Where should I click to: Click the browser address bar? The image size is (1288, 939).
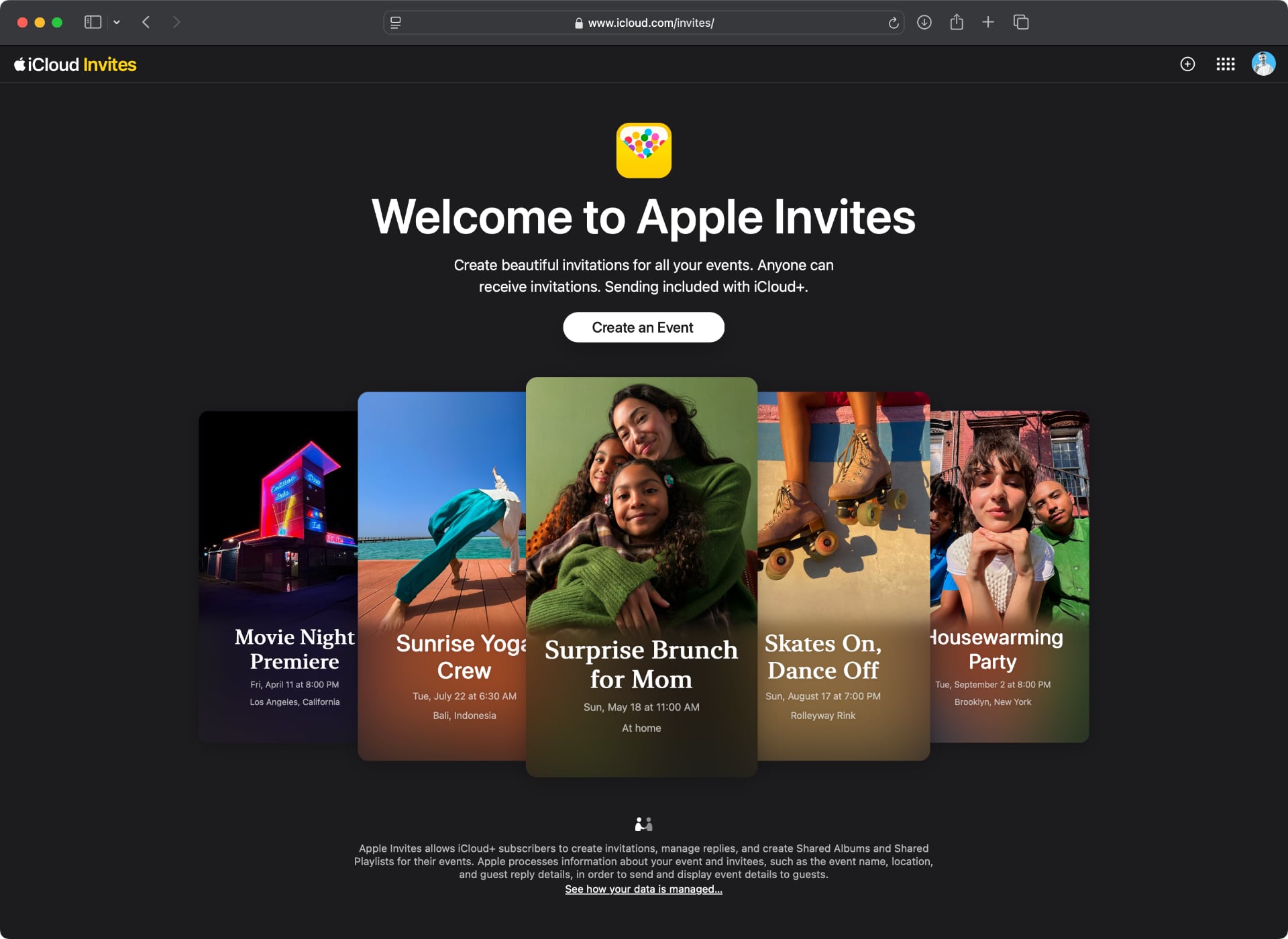coord(643,22)
